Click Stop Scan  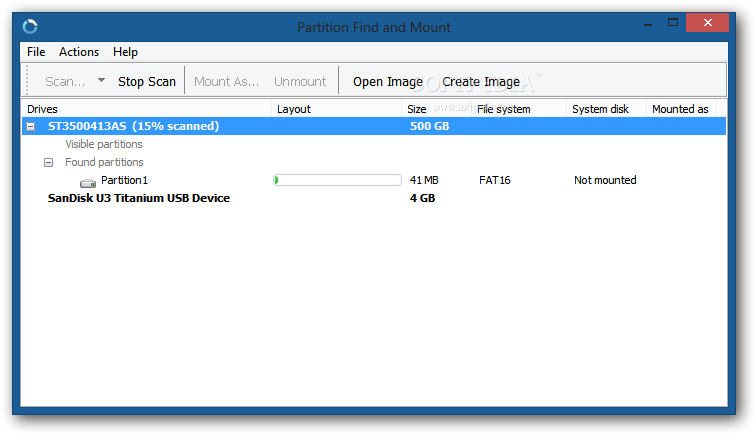coord(147,82)
